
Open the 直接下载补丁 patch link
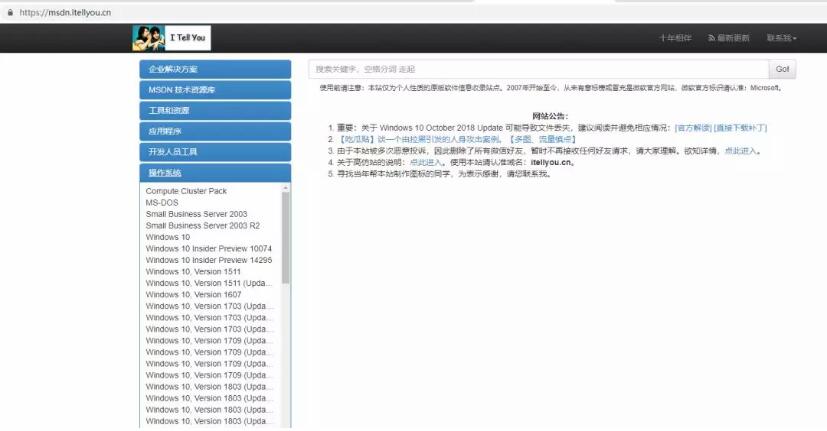click(740, 128)
